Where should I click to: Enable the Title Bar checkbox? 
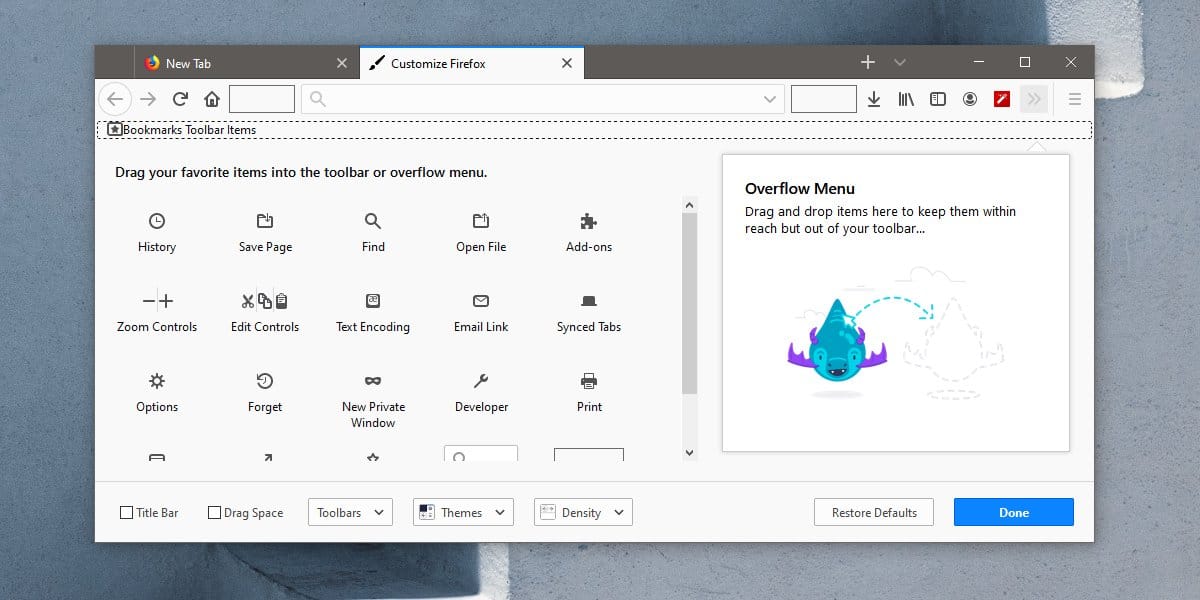pyautogui.click(x=126, y=513)
